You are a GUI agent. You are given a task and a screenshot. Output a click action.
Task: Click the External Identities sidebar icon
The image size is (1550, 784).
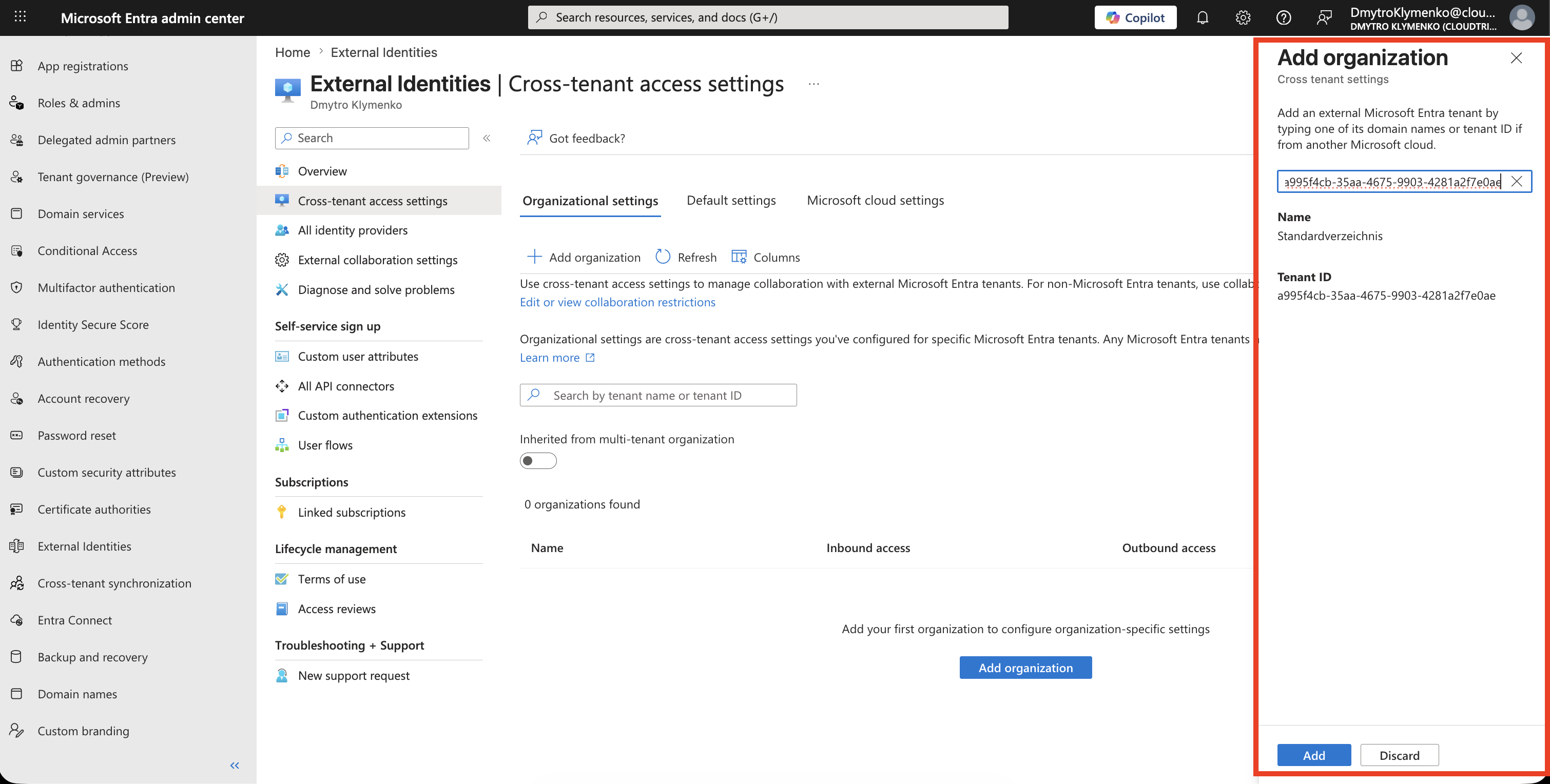click(x=17, y=546)
